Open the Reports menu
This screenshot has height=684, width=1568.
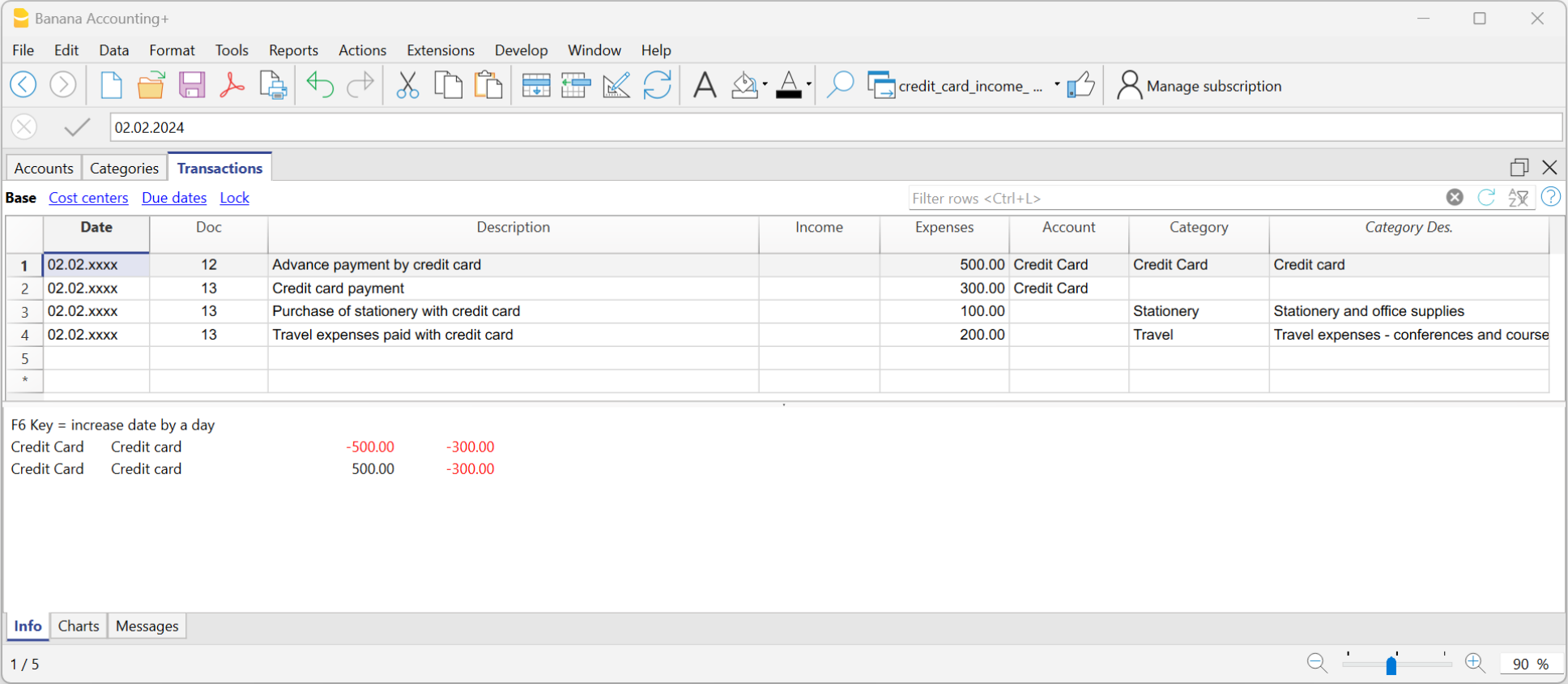[293, 50]
